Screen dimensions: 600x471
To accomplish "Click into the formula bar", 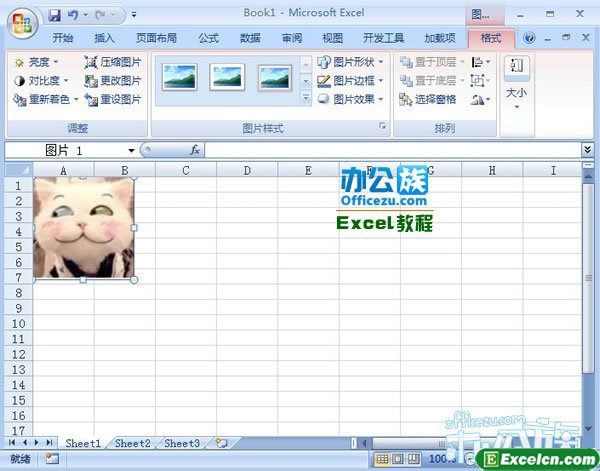I will (393, 150).
